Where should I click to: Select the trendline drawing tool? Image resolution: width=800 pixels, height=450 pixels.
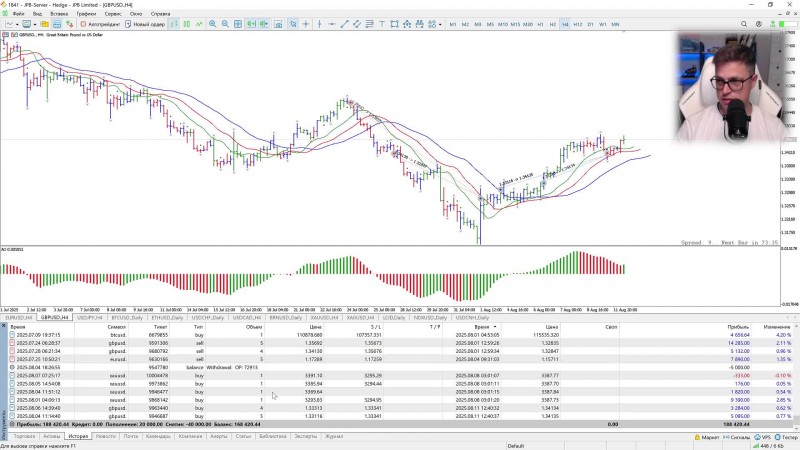pos(344,24)
